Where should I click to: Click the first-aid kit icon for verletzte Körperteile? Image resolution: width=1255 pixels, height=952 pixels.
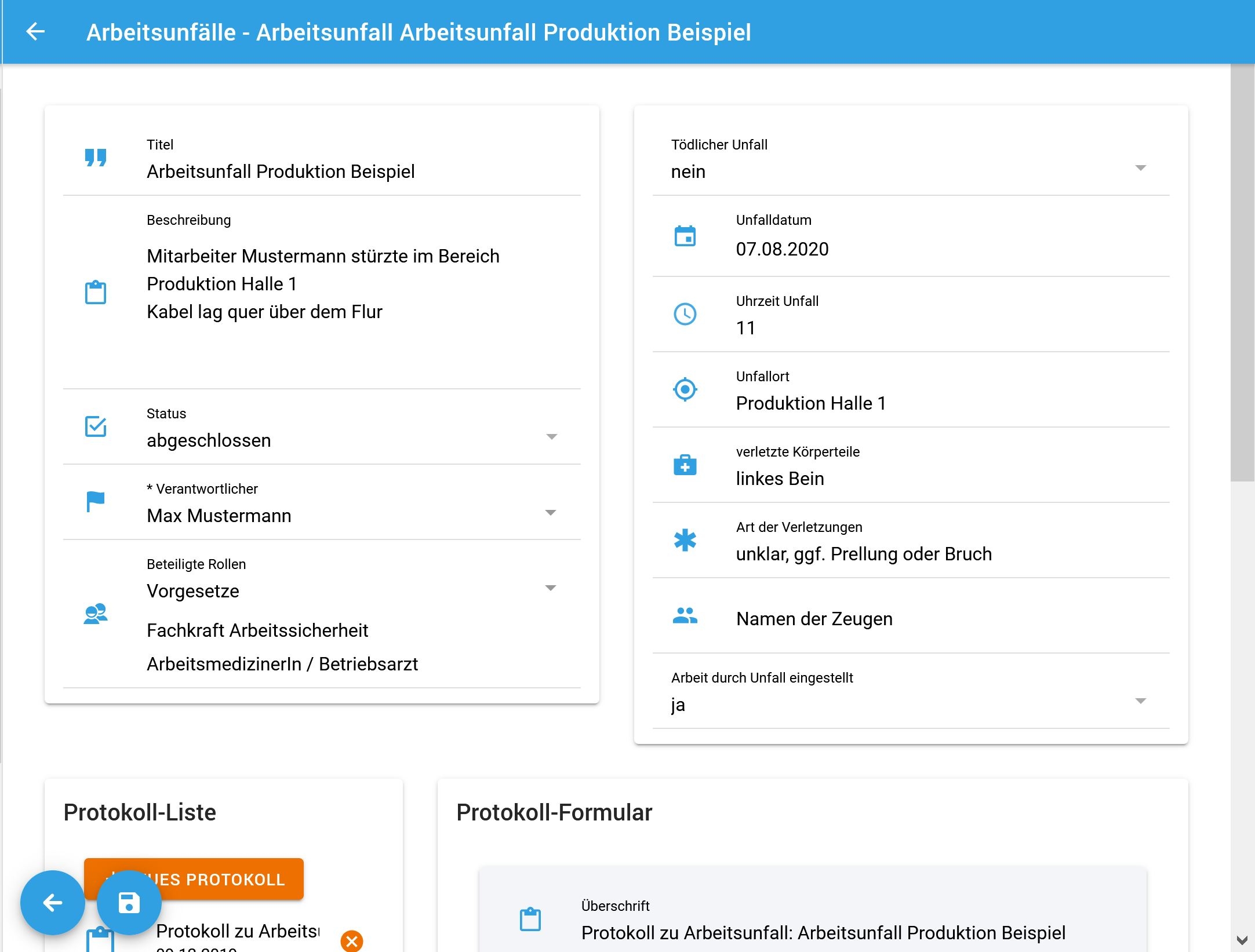click(x=685, y=465)
